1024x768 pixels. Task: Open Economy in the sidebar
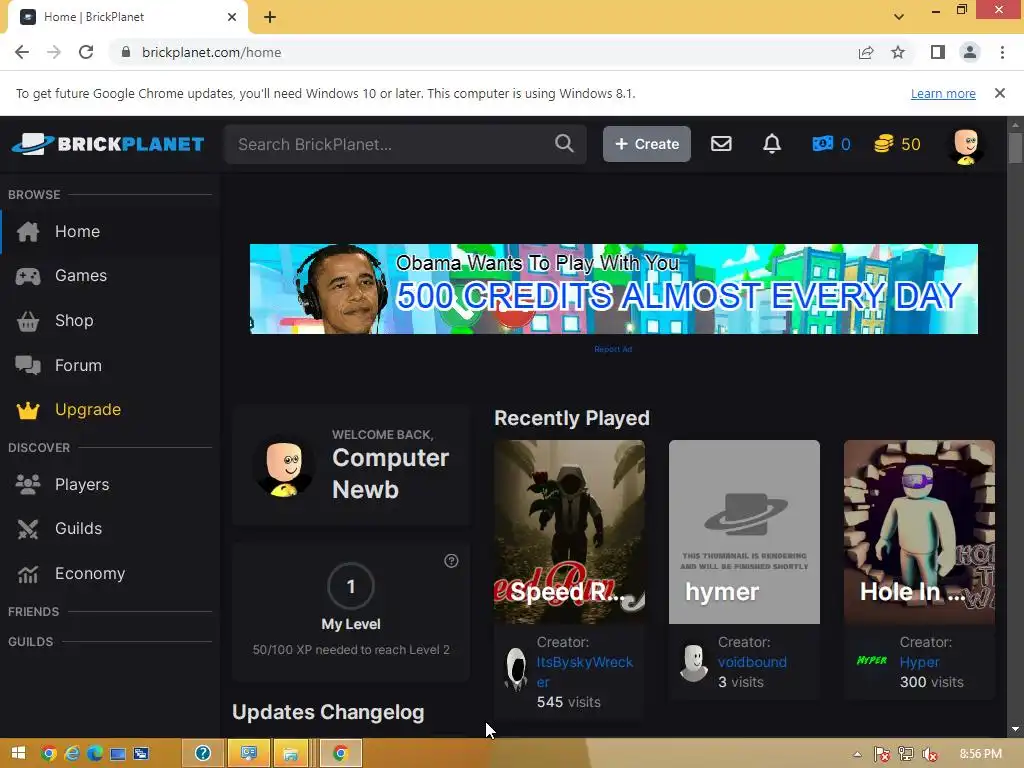click(90, 573)
